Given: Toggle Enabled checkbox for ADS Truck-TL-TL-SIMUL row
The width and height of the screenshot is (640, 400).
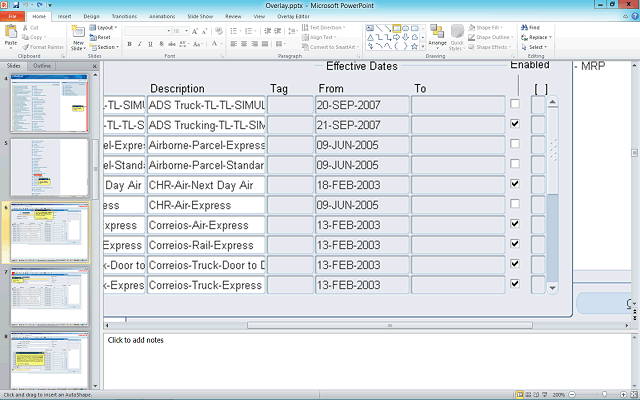Looking at the screenshot, I should [514, 103].
